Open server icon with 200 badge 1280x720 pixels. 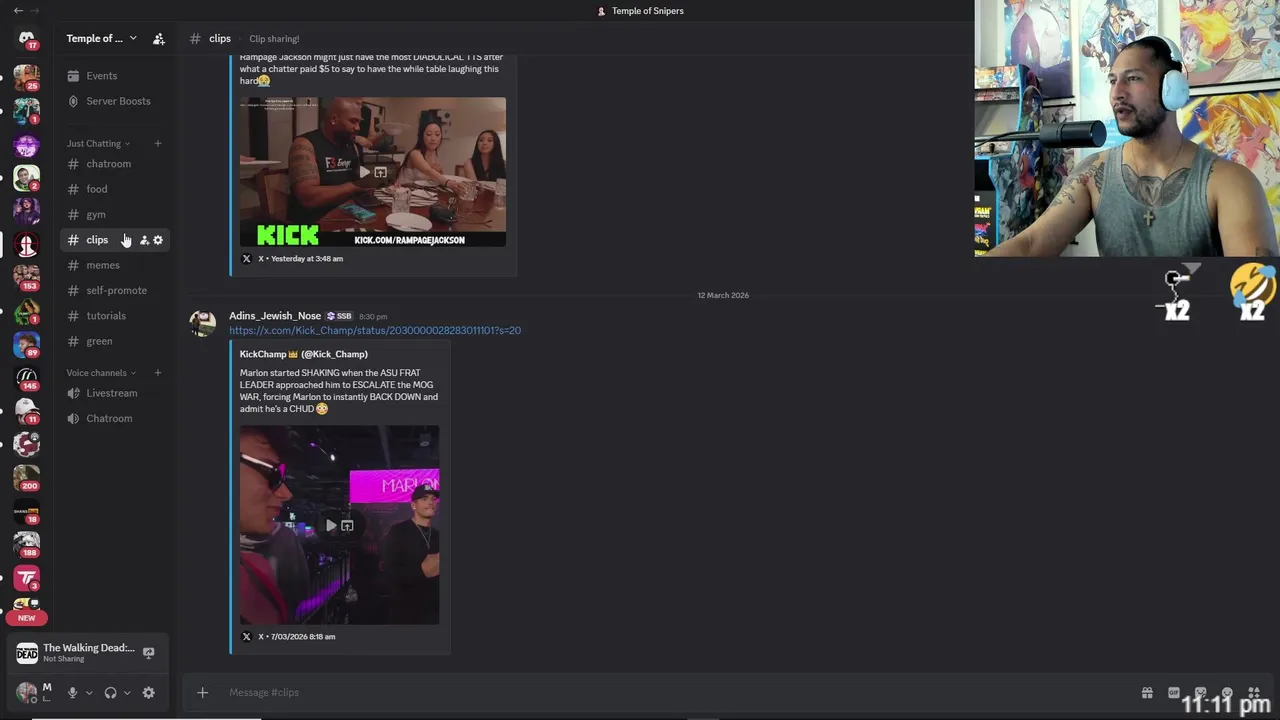(x=26, y=478)
